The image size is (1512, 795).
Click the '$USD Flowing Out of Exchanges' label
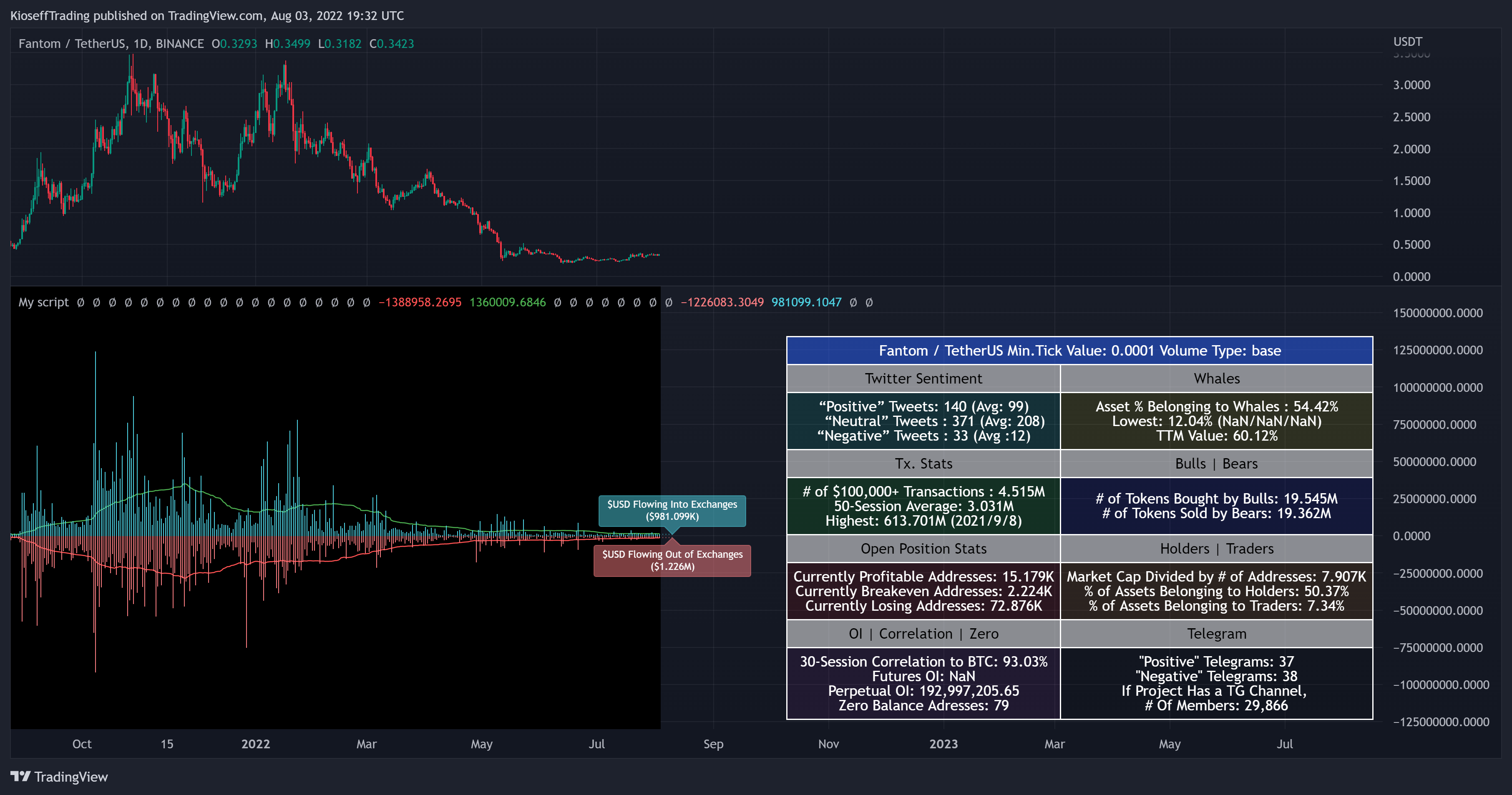tap(672, 560)
